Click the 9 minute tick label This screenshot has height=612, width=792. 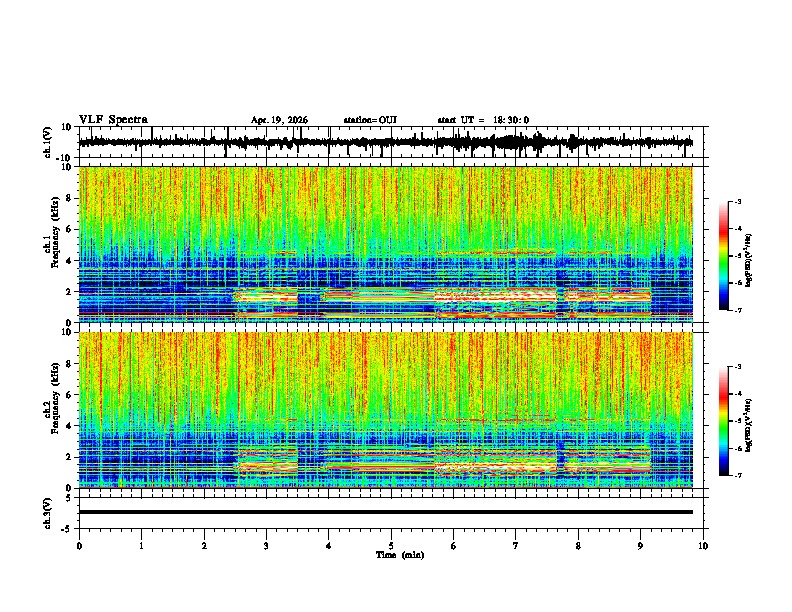click(640, 546)
